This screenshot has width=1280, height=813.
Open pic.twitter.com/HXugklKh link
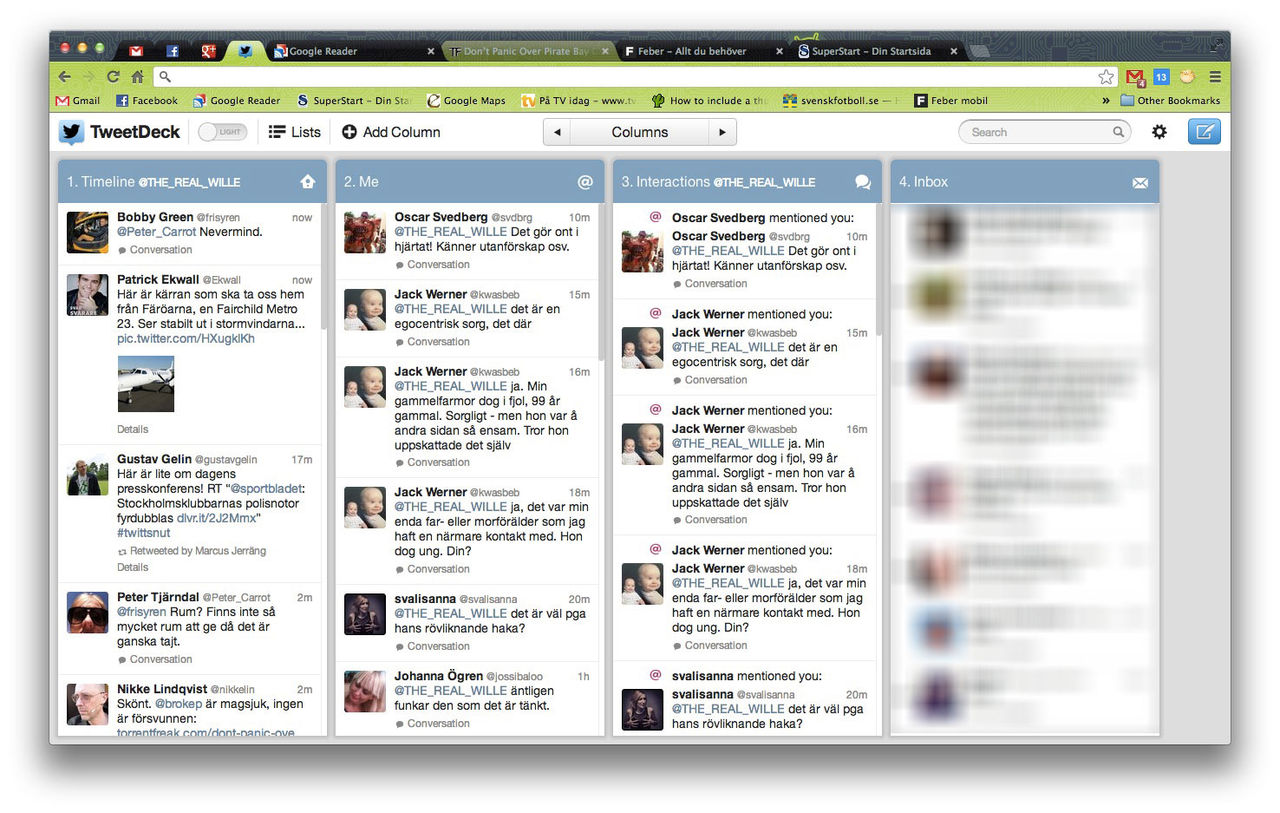pyautogui.click(x=186, y=338)
